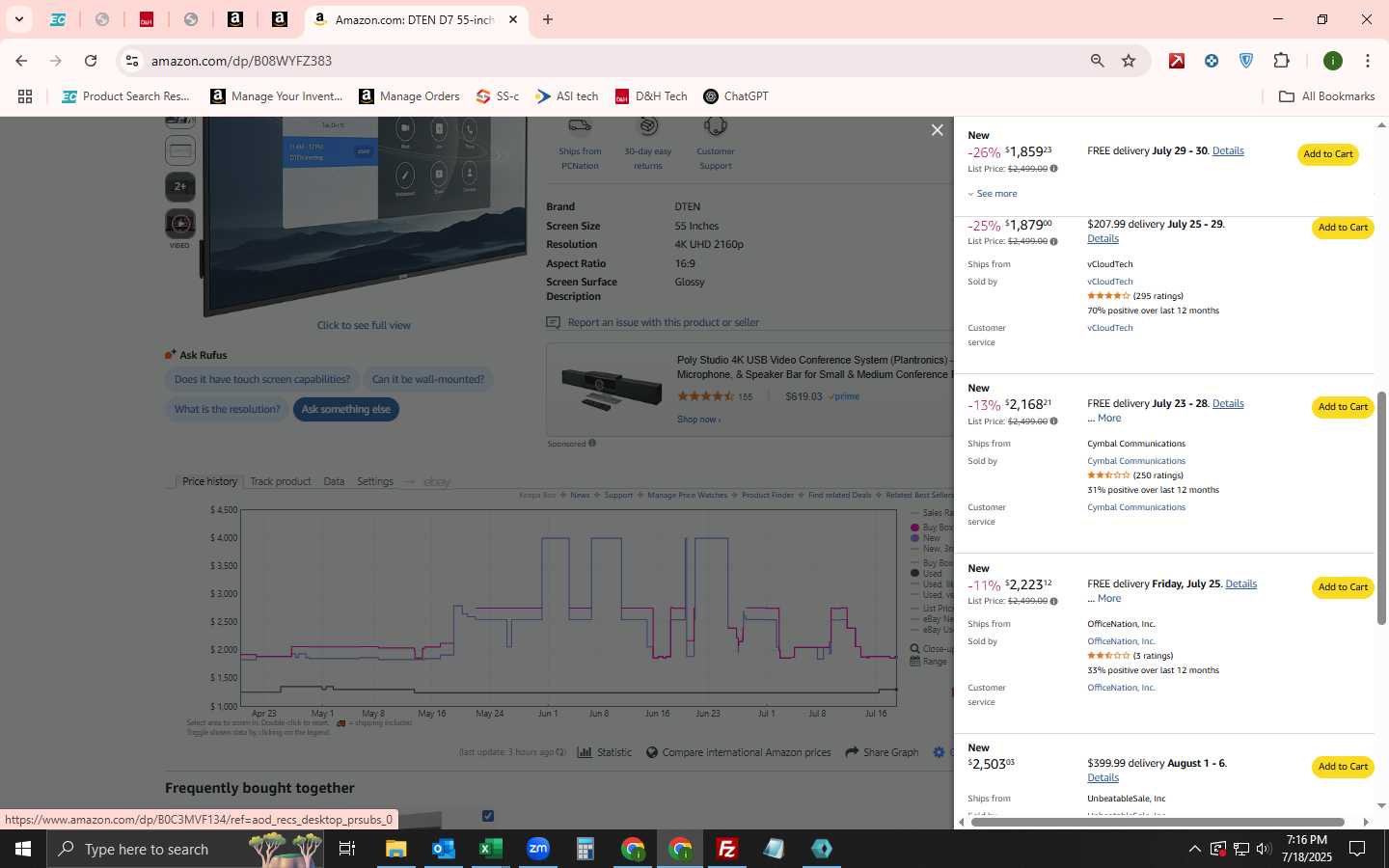Click the Ask something else Rufus button
Viewport: 1389px width, 868px height.
pos(345,410)
